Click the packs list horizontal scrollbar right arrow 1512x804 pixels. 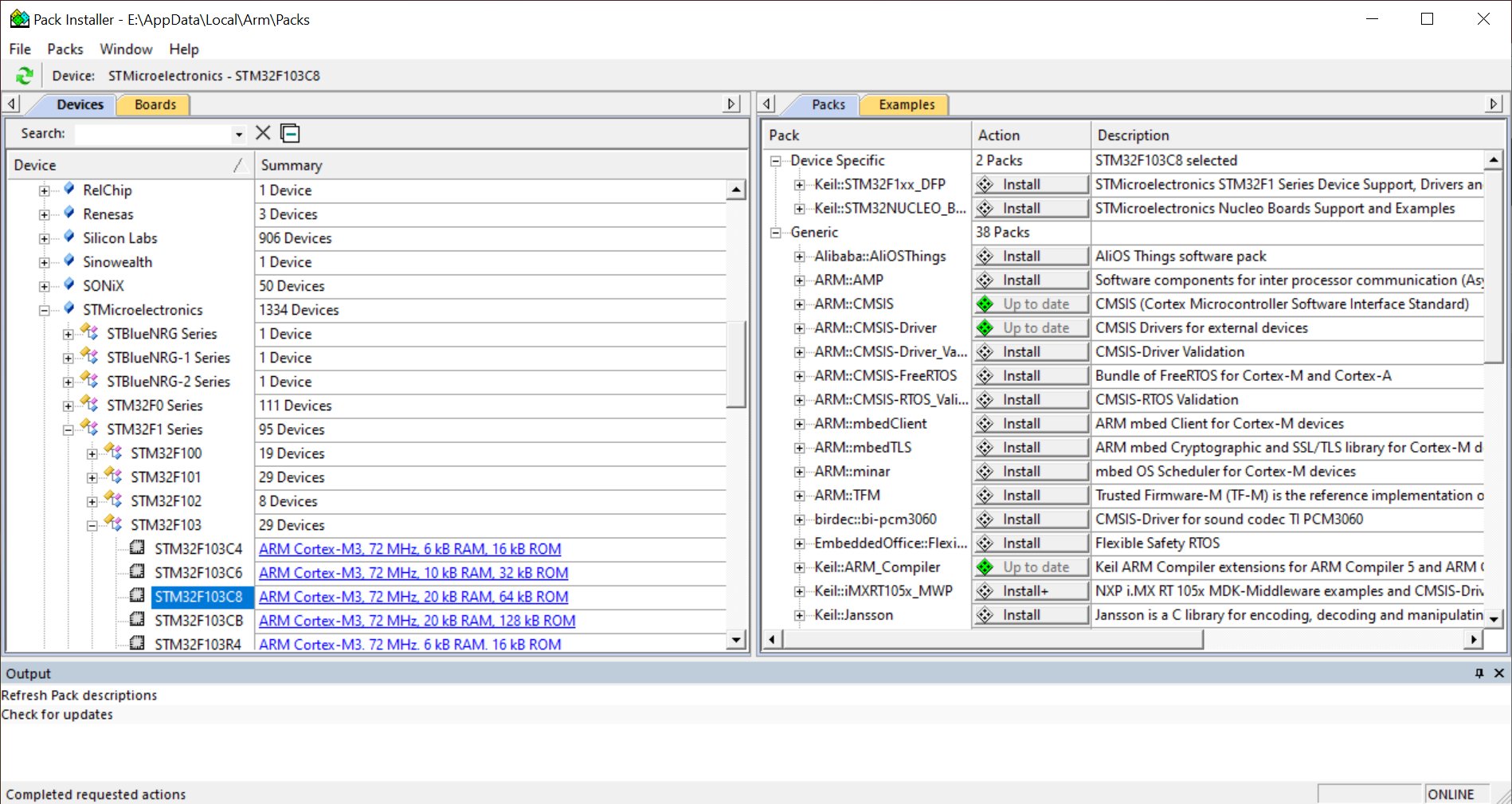click(x=1474, y=639)
